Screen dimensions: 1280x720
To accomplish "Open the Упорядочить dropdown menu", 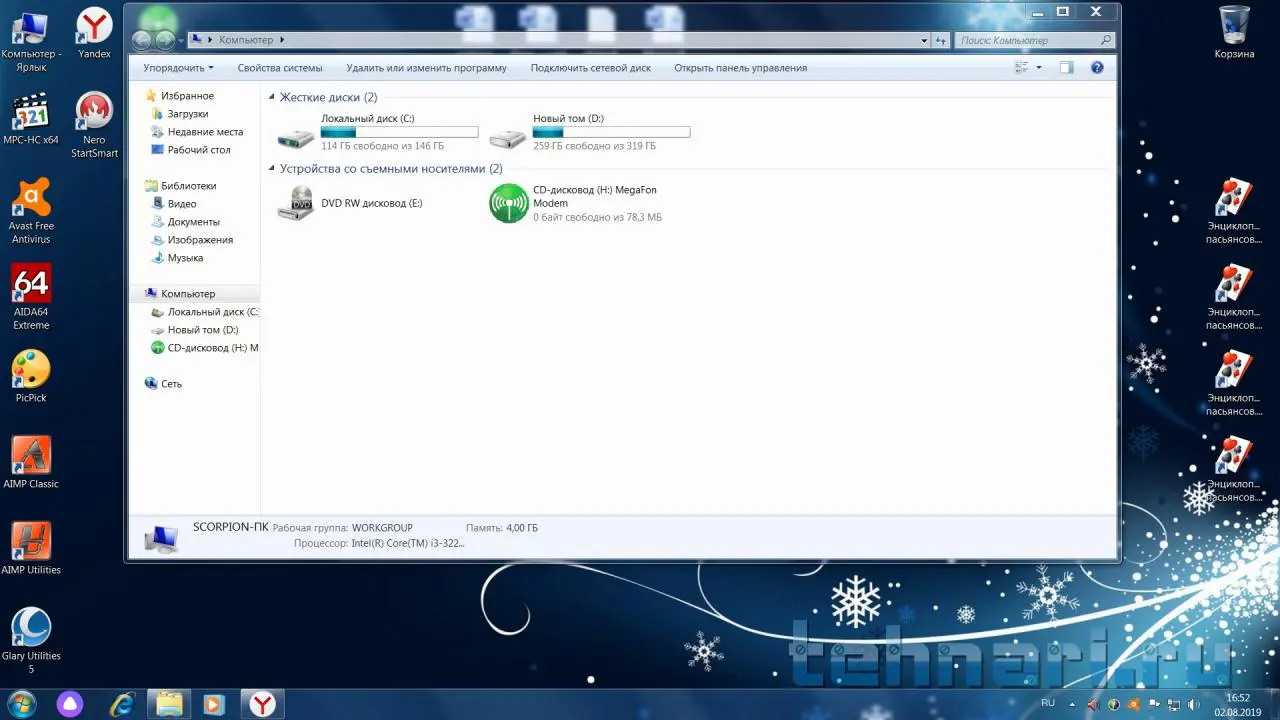I will (178, 68).
